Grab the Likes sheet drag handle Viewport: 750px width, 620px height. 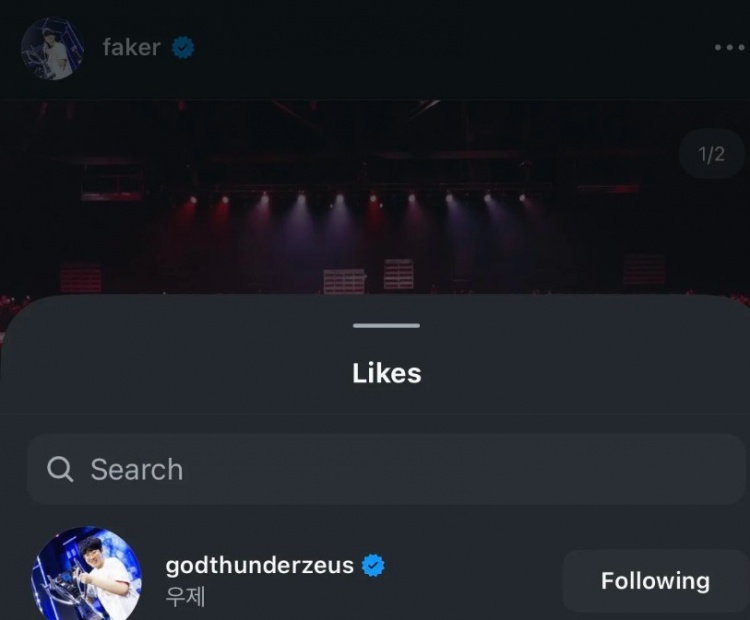coord(386,325)
